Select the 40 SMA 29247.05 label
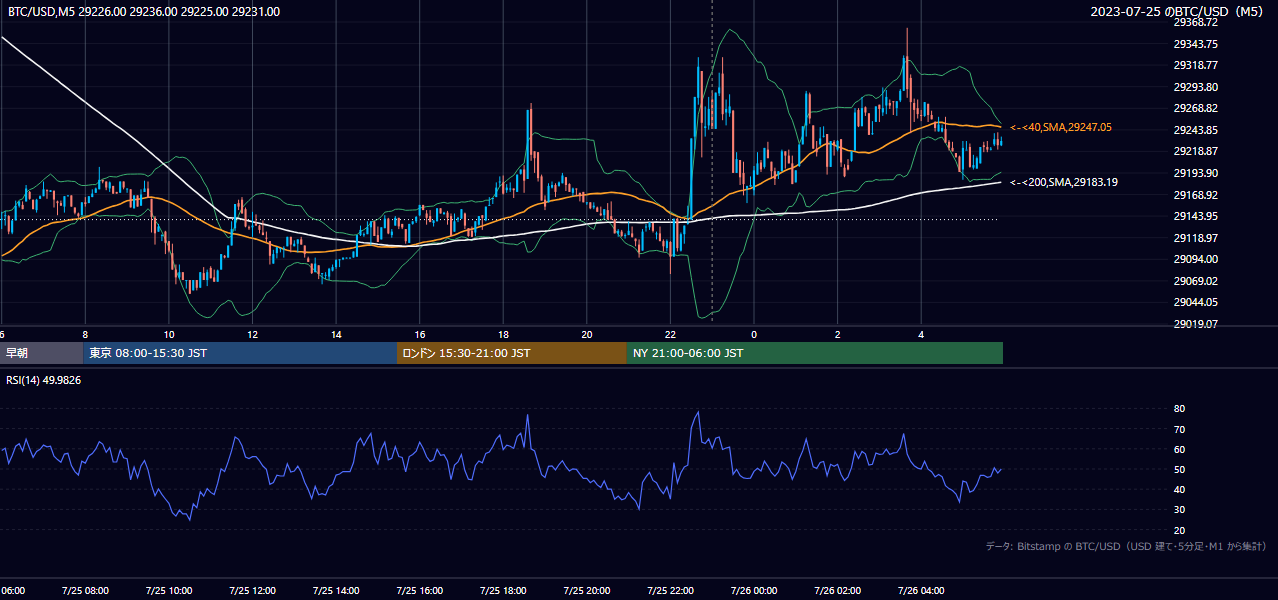The width and height of the screenshot is (1278, 600). pyautogui.click(x=1061, y=128)
